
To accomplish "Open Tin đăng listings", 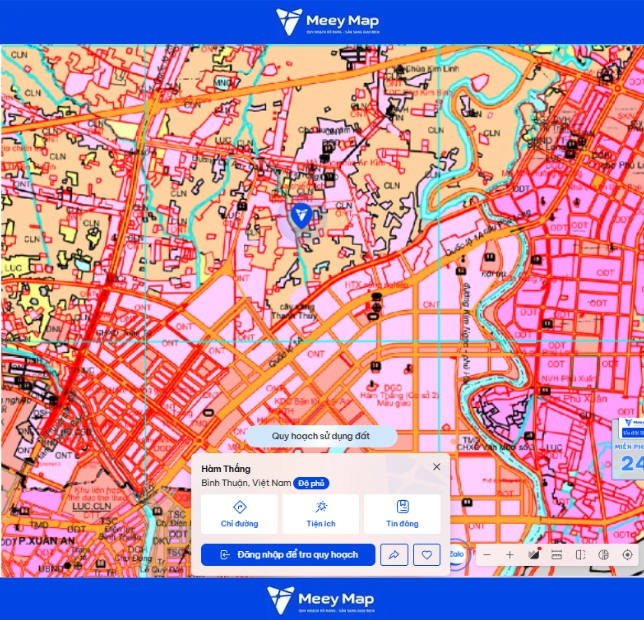I will pos(402,514).
